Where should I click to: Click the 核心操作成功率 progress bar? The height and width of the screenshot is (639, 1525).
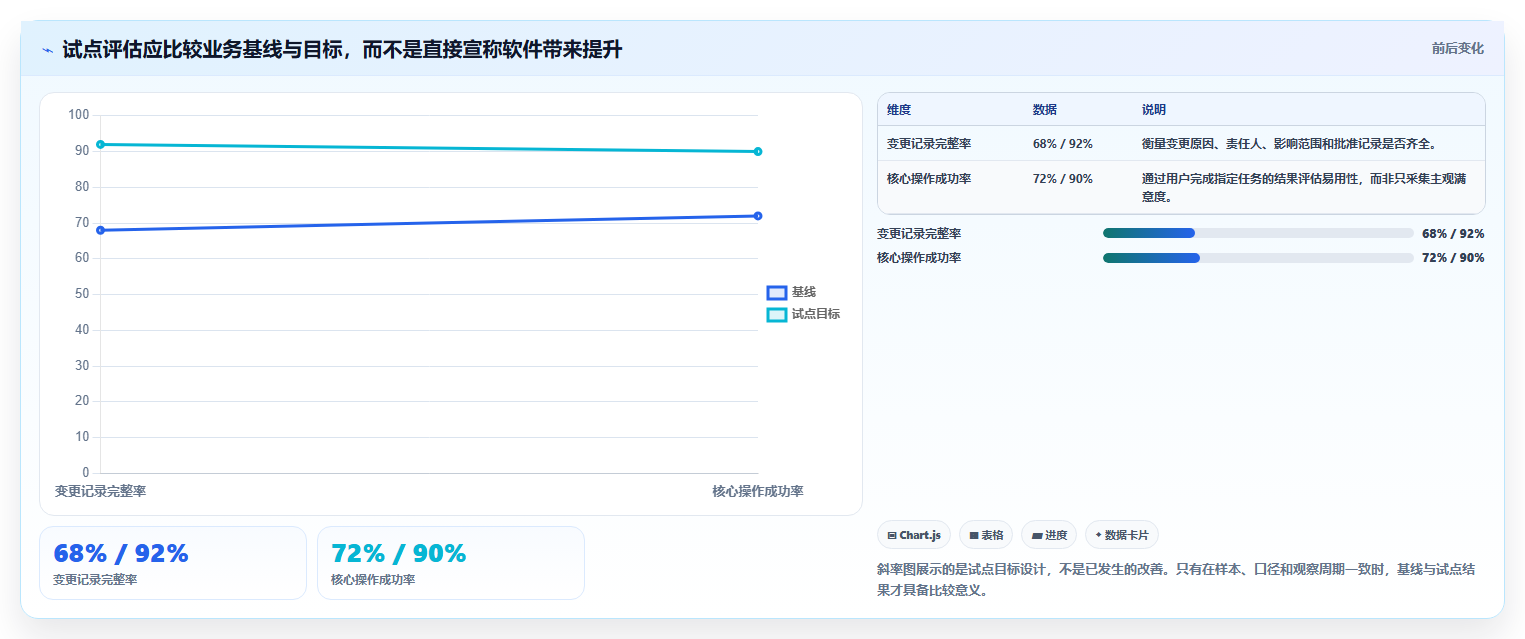(x=1258, y=258)
